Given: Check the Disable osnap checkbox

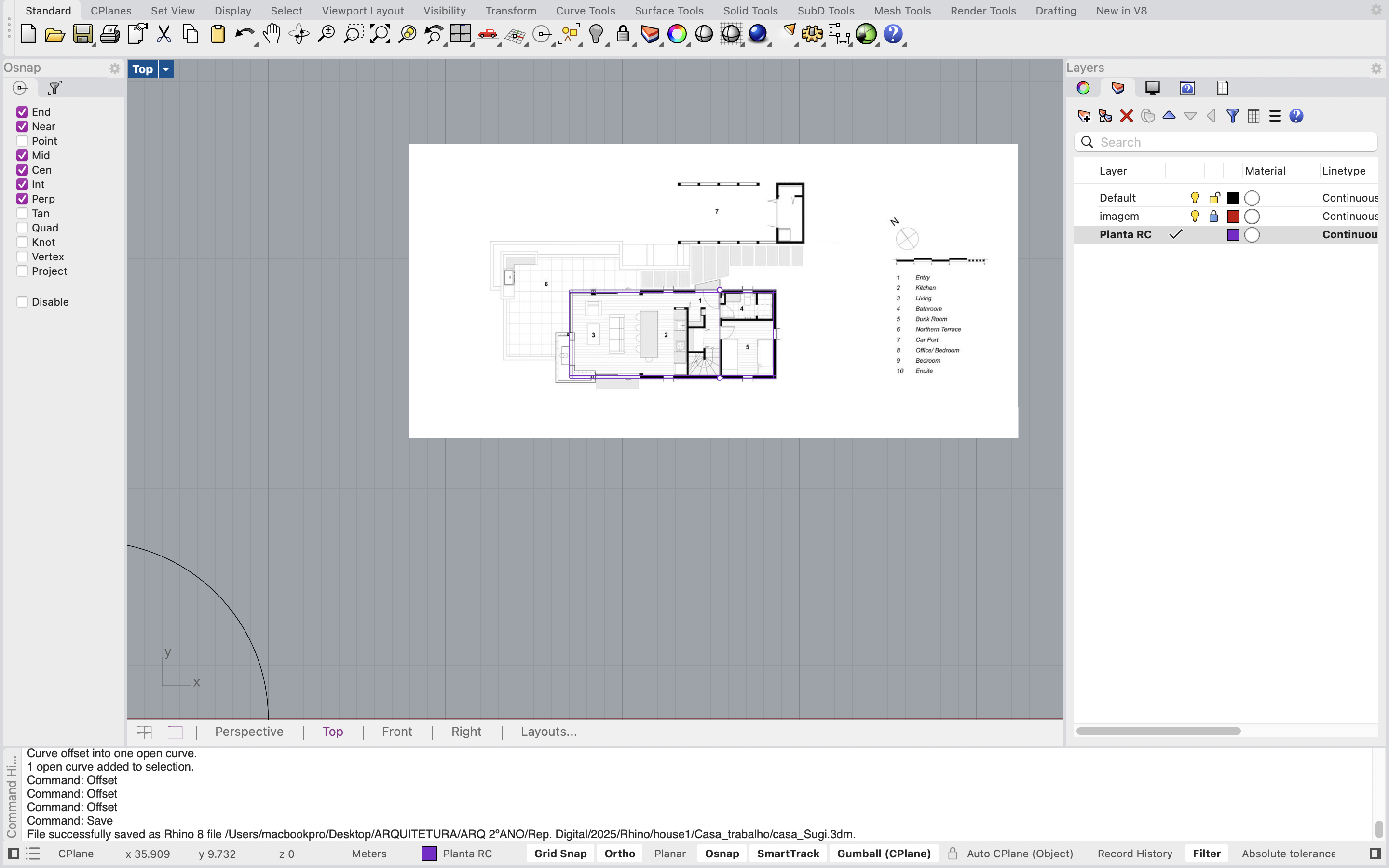Looking at the screenshot, I should click(22, 301).
